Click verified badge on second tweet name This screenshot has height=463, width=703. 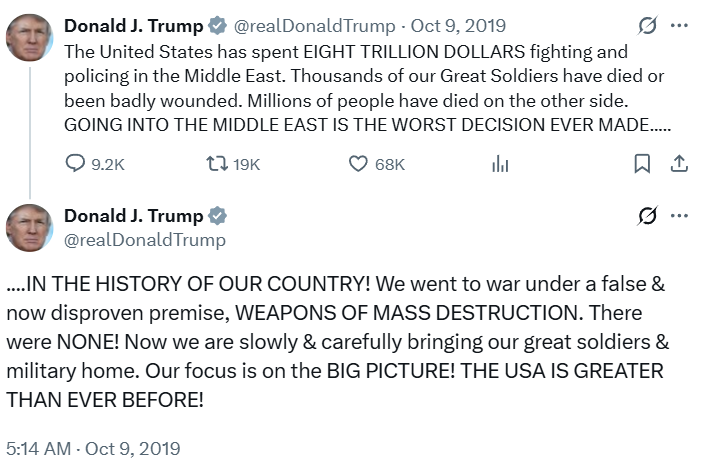click(217, 216)
